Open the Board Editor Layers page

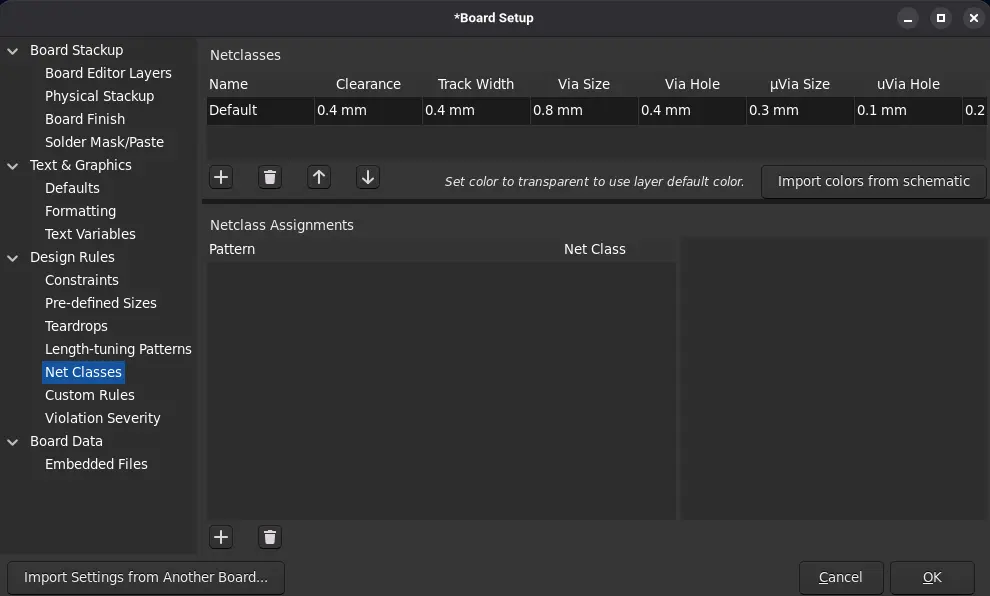pos(108,73)
